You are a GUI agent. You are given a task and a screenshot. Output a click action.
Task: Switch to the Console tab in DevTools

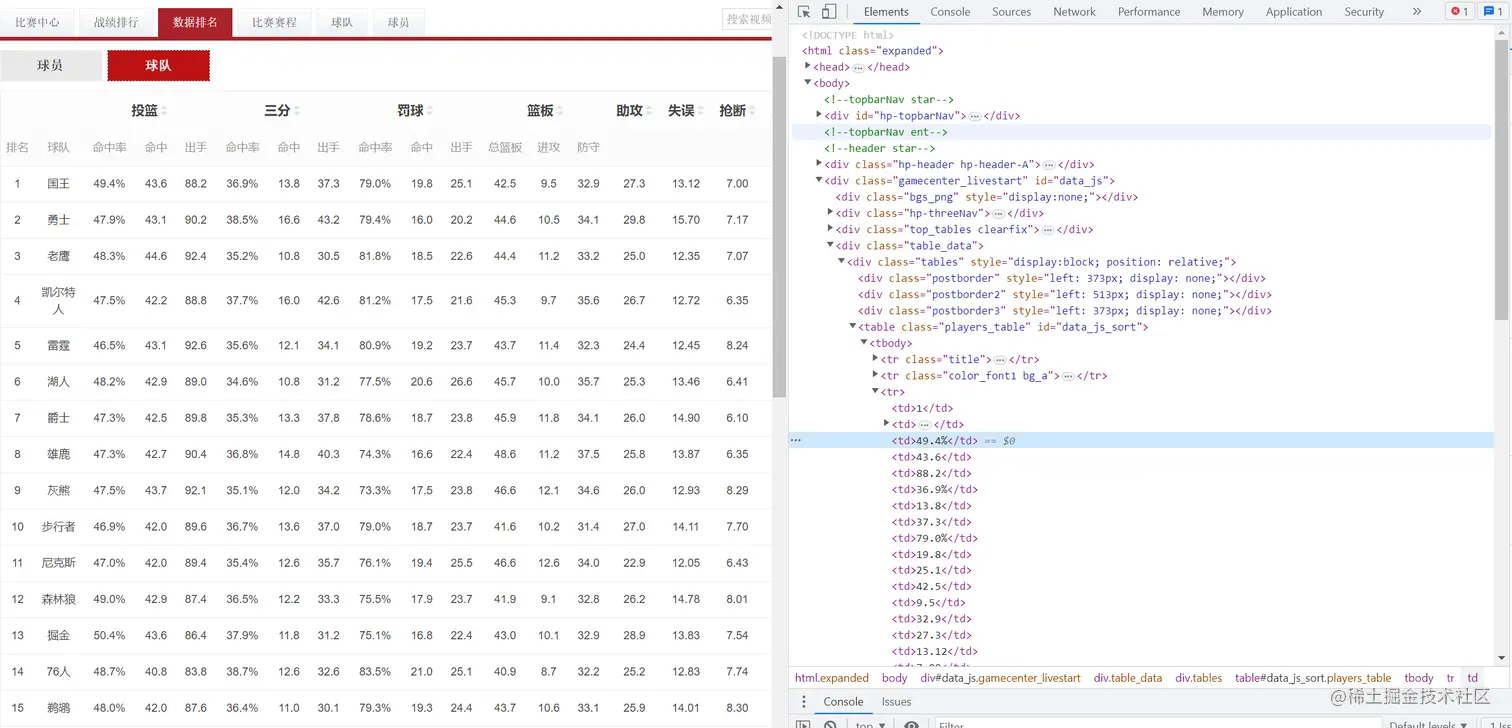[950, 12]
